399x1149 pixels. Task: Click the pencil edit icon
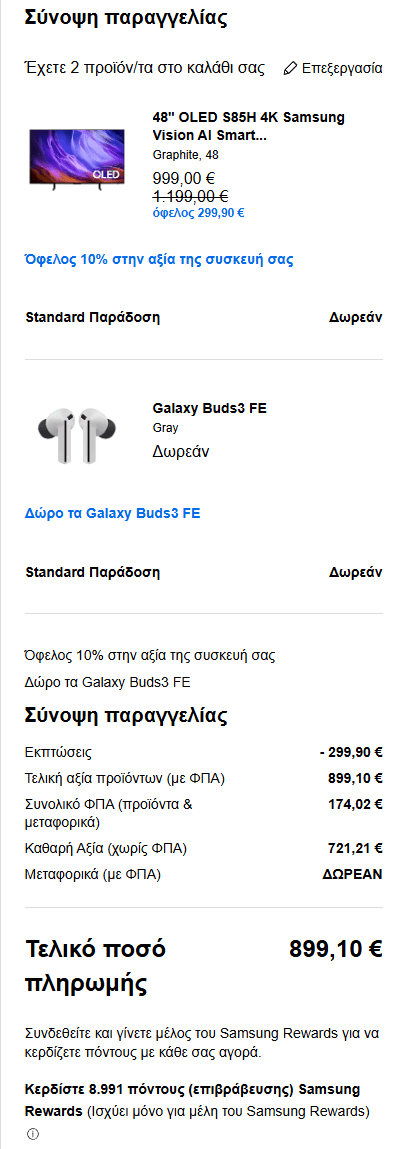click(290, 68)
